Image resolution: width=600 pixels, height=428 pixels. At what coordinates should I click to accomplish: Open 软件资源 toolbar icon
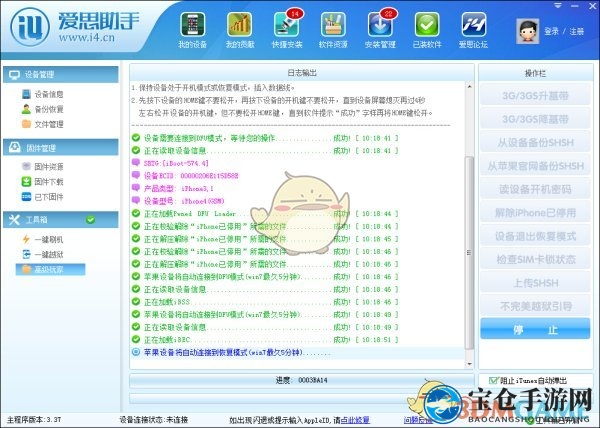[333, 31]
